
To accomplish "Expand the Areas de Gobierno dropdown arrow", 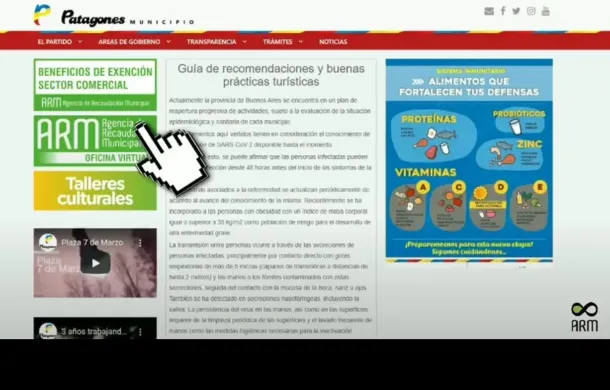I will click(168, 42).
